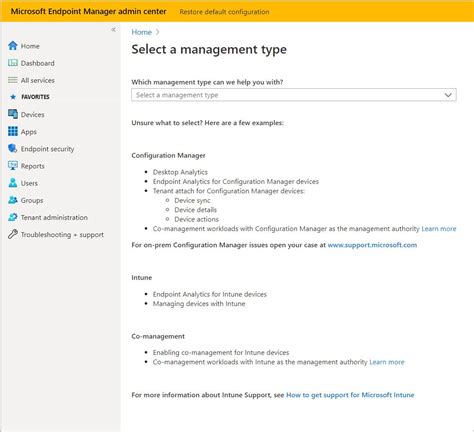
Task: Click Microsoft Endpoint Manager admin center title
Action: point(88,11)
